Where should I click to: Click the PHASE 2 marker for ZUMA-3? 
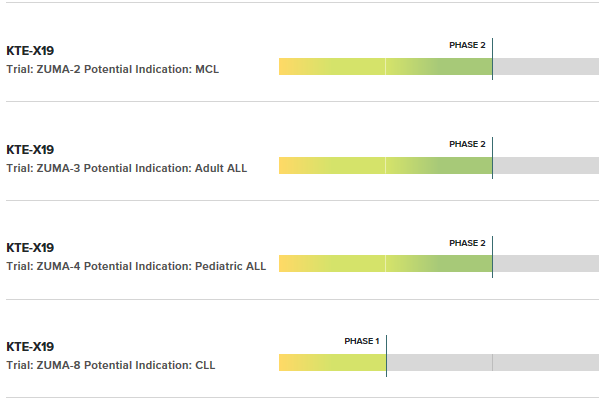(467, 144)
